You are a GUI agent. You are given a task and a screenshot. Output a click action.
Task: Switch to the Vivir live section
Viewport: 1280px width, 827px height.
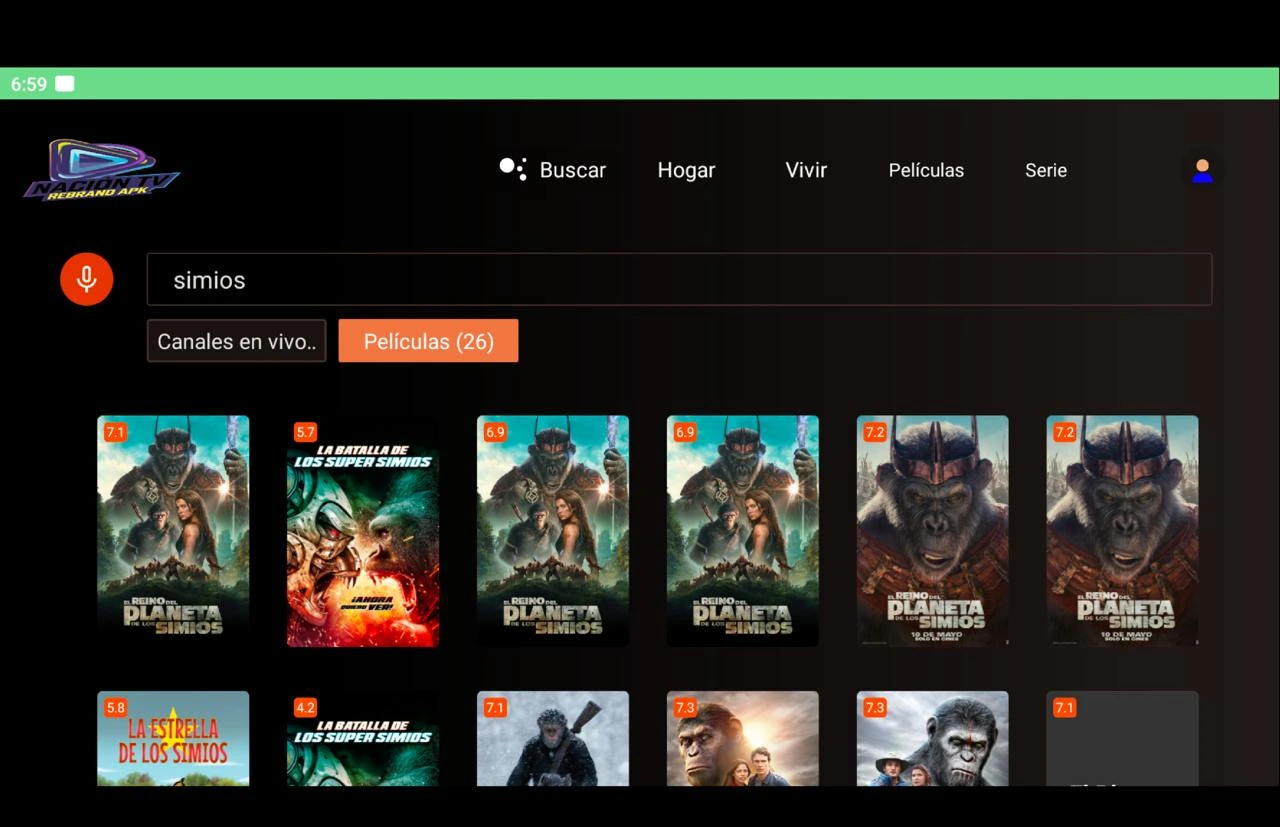pos(806,170)
